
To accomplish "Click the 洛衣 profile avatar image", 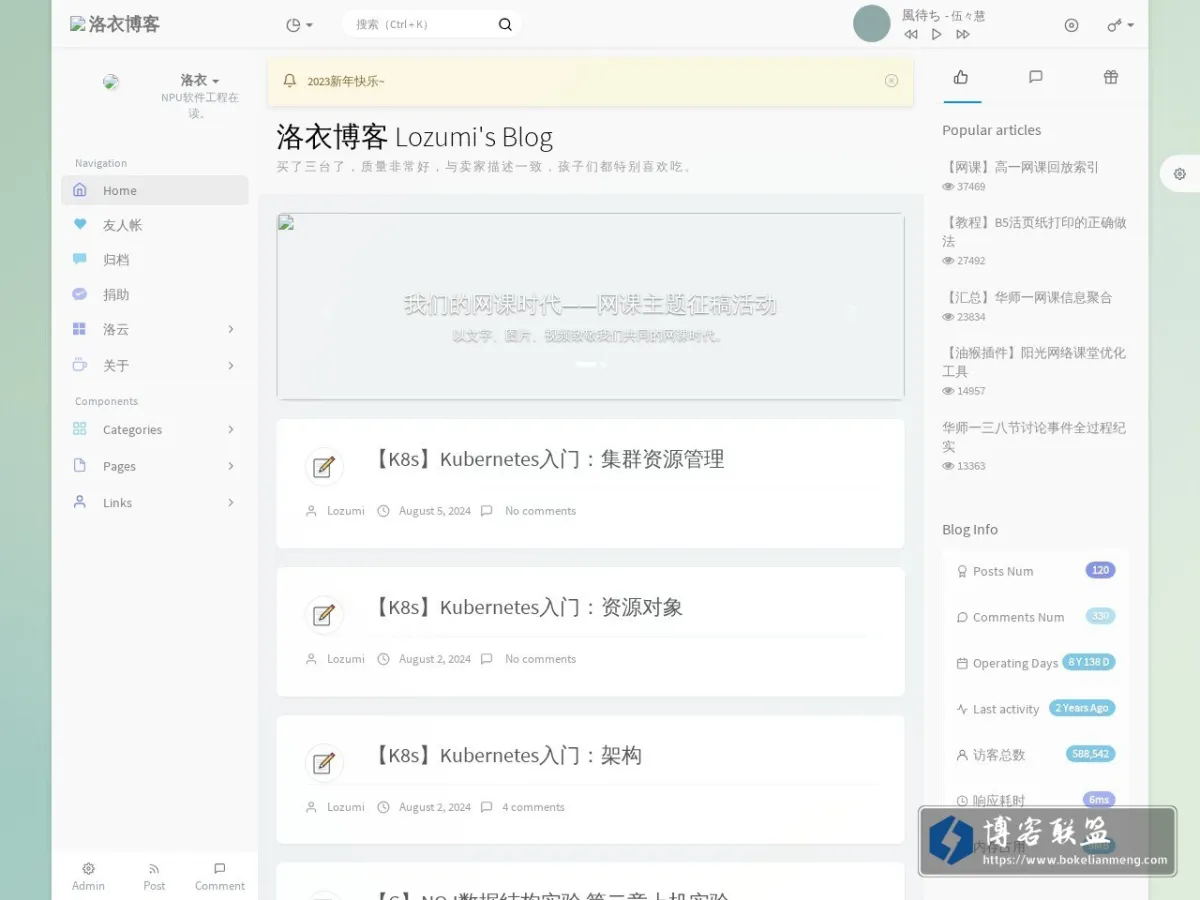I will [111, 82].
